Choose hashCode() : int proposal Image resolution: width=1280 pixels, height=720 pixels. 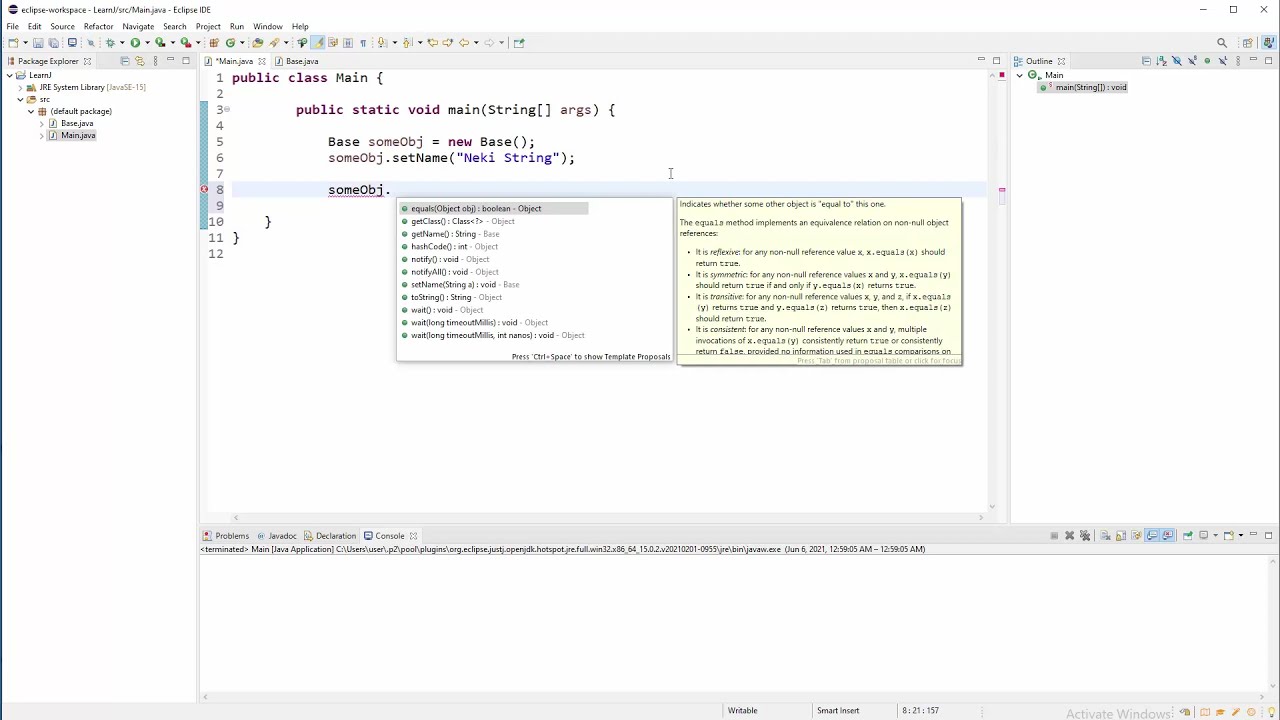pos(449,247)
